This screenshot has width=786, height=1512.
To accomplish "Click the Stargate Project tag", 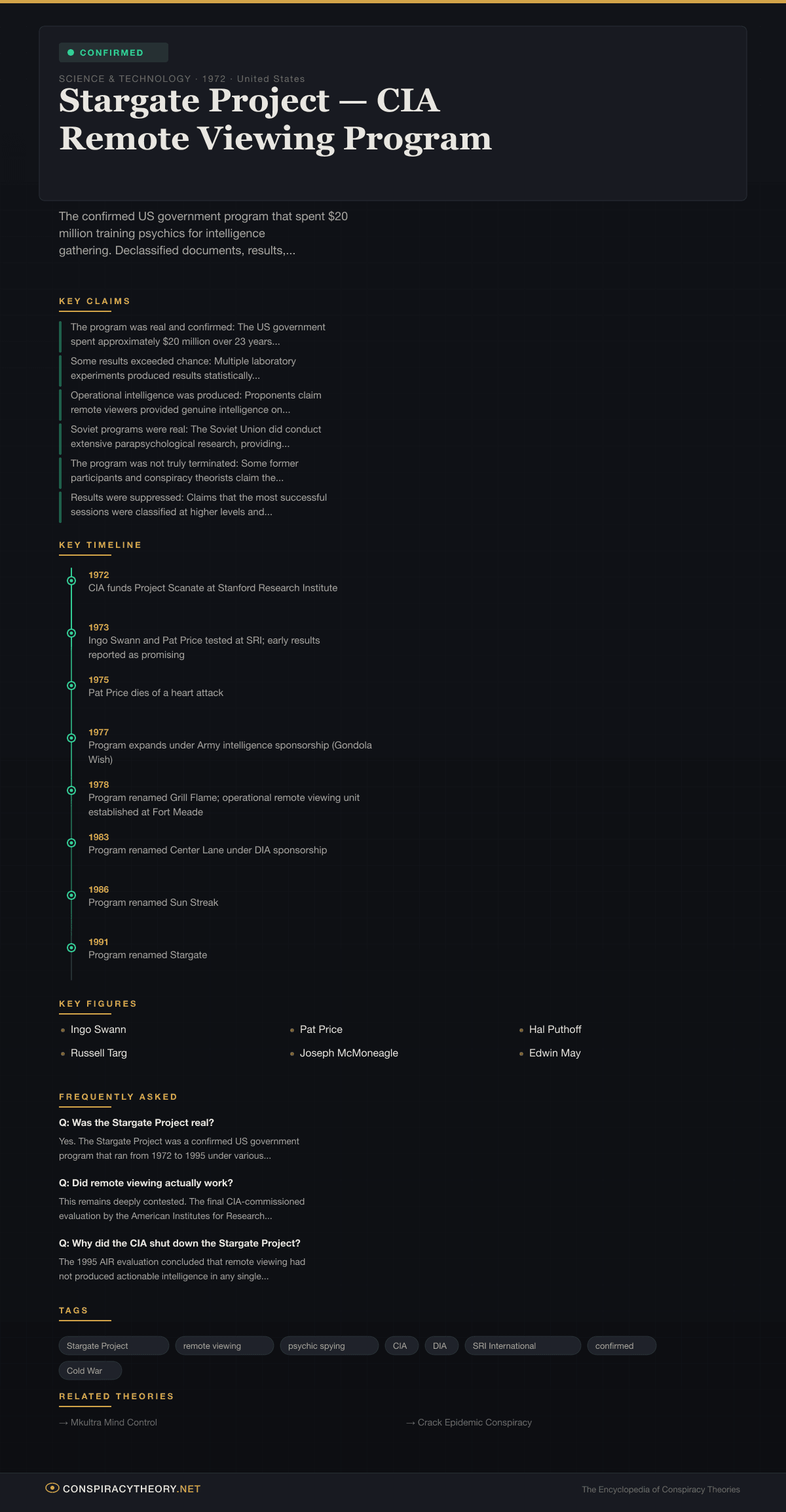I will coord(113,1346).
